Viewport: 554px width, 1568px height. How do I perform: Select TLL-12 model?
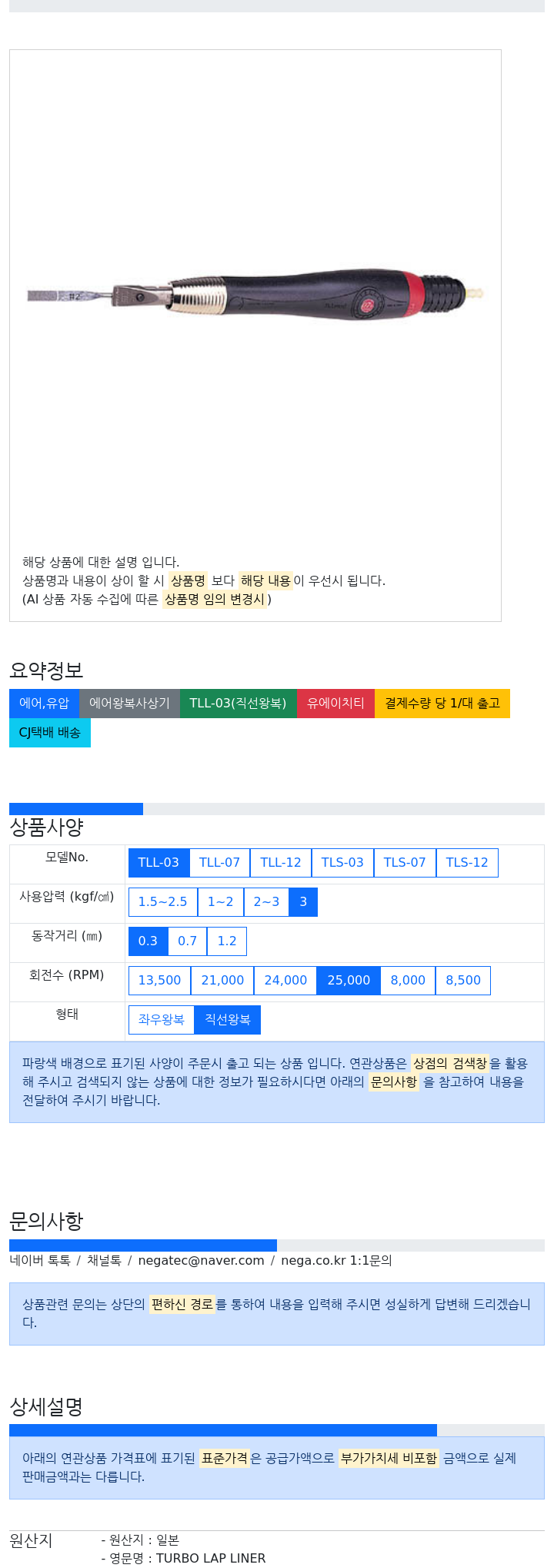coord(281,862)
